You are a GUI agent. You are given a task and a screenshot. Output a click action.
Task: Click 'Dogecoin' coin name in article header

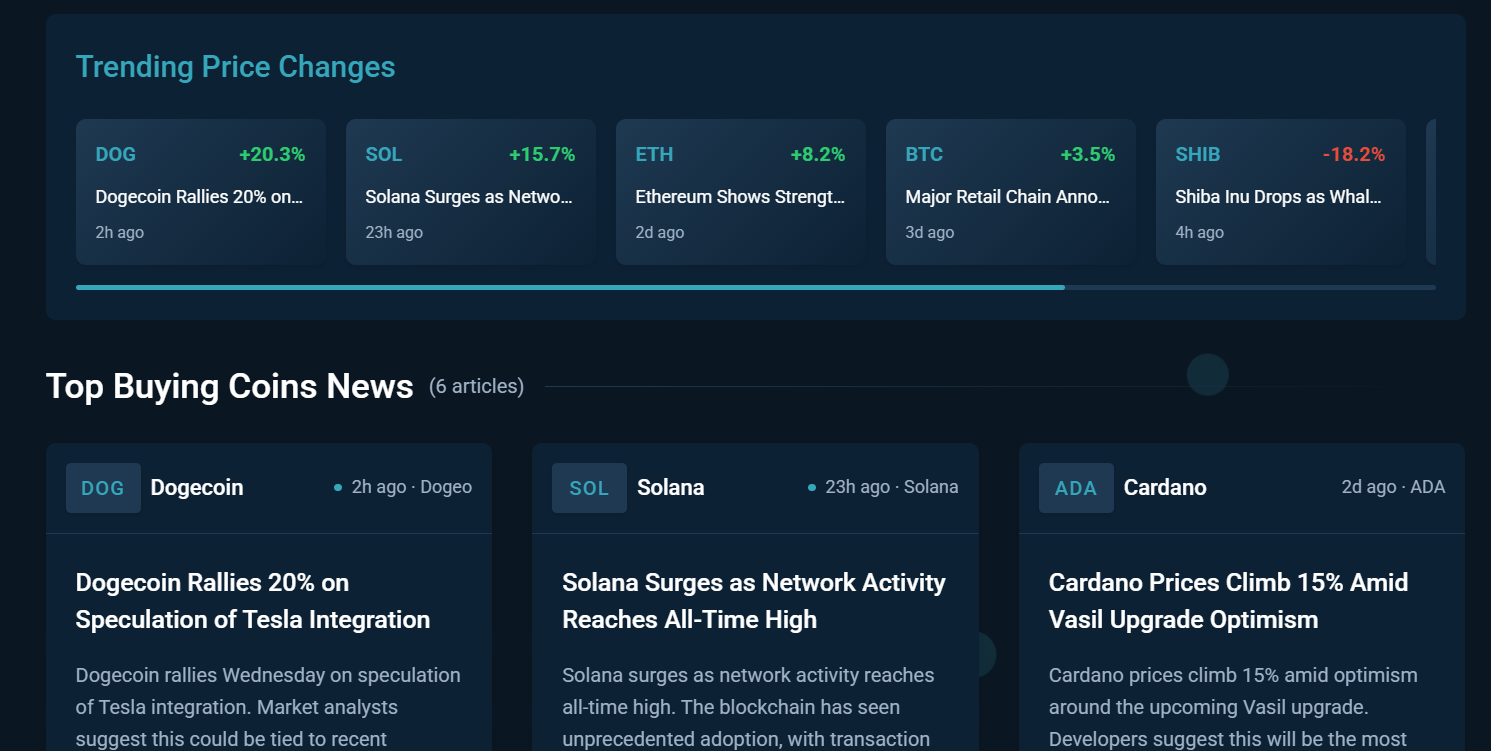197,488
